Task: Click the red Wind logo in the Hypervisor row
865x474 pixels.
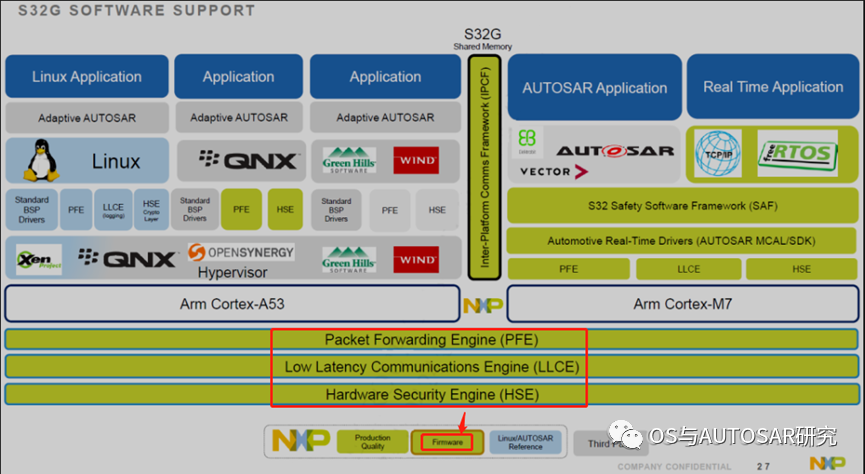Action: point(416,259)
